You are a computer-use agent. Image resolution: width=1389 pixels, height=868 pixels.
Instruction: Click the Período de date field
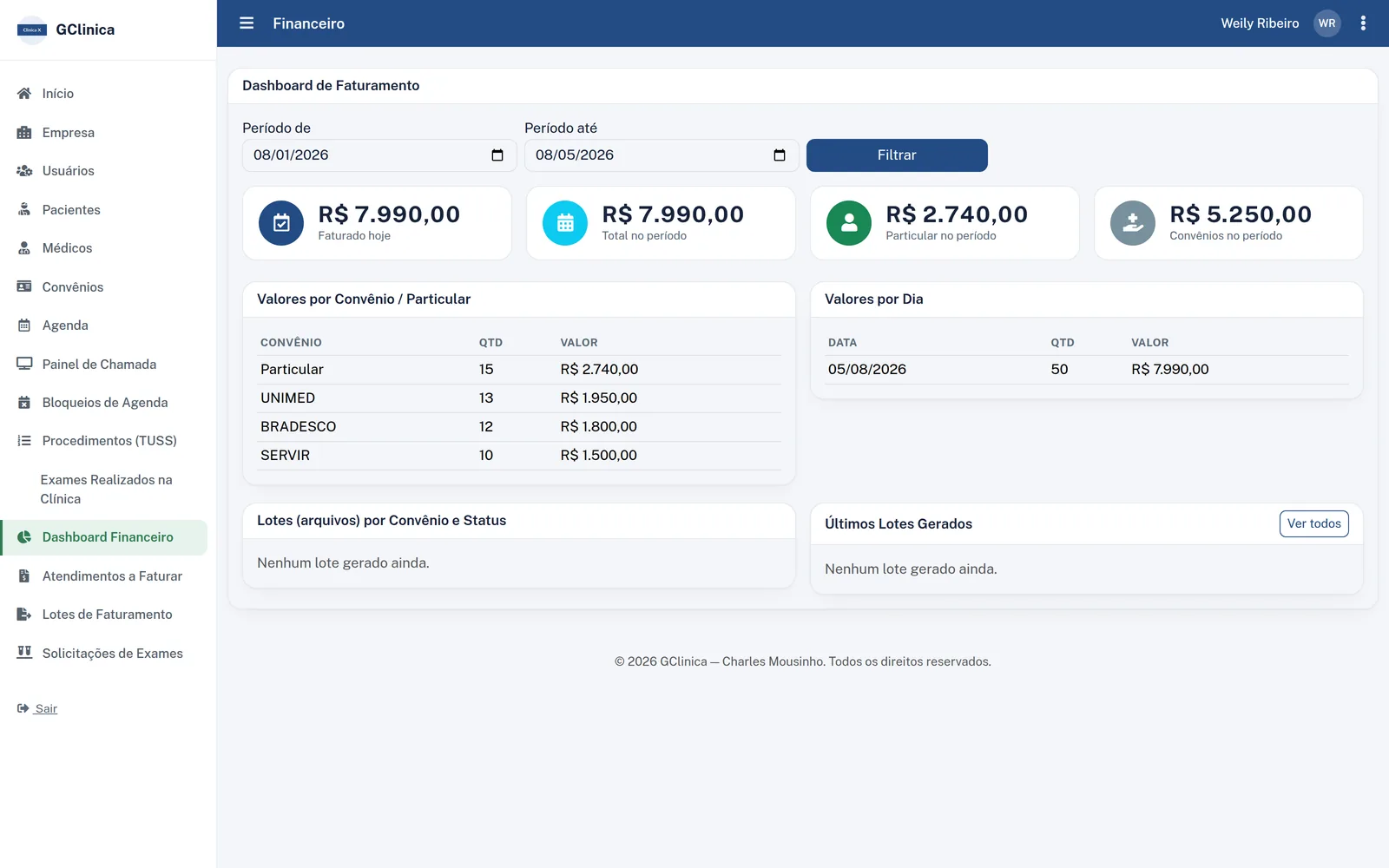coord(379,155)
